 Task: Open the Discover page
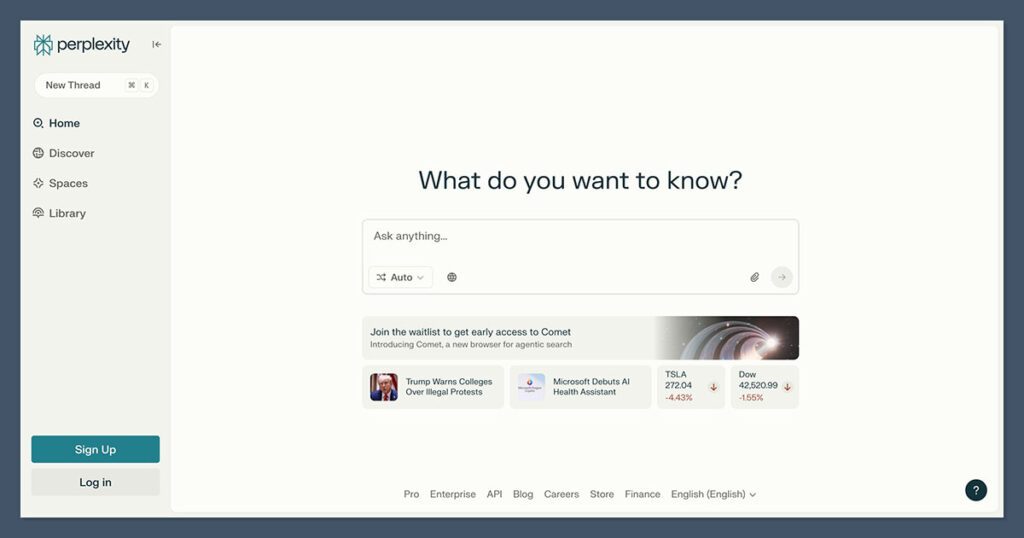[x=71, y=153]
